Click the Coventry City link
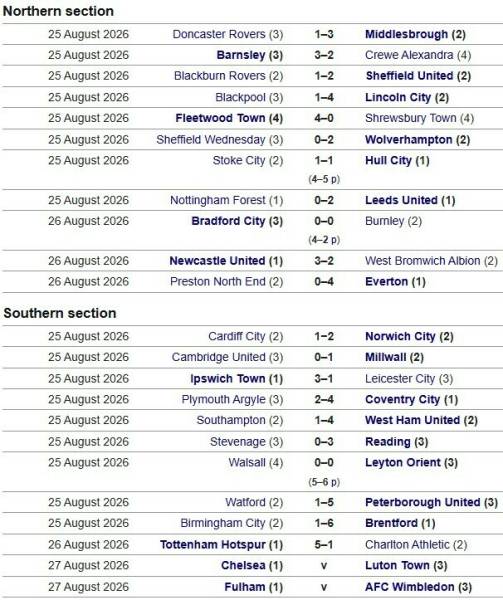503x600 pixels. pos(402,399)
